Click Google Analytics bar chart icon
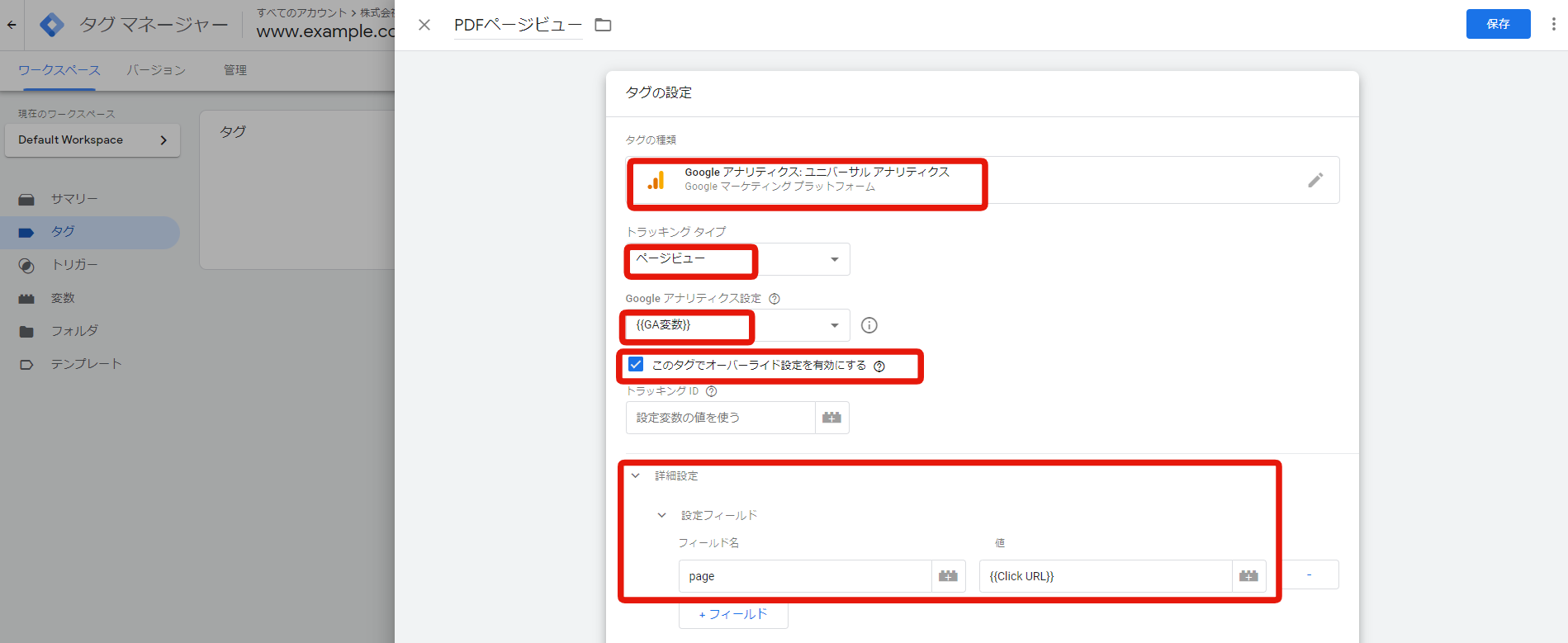1568x643 pixels. pos(656,180)
